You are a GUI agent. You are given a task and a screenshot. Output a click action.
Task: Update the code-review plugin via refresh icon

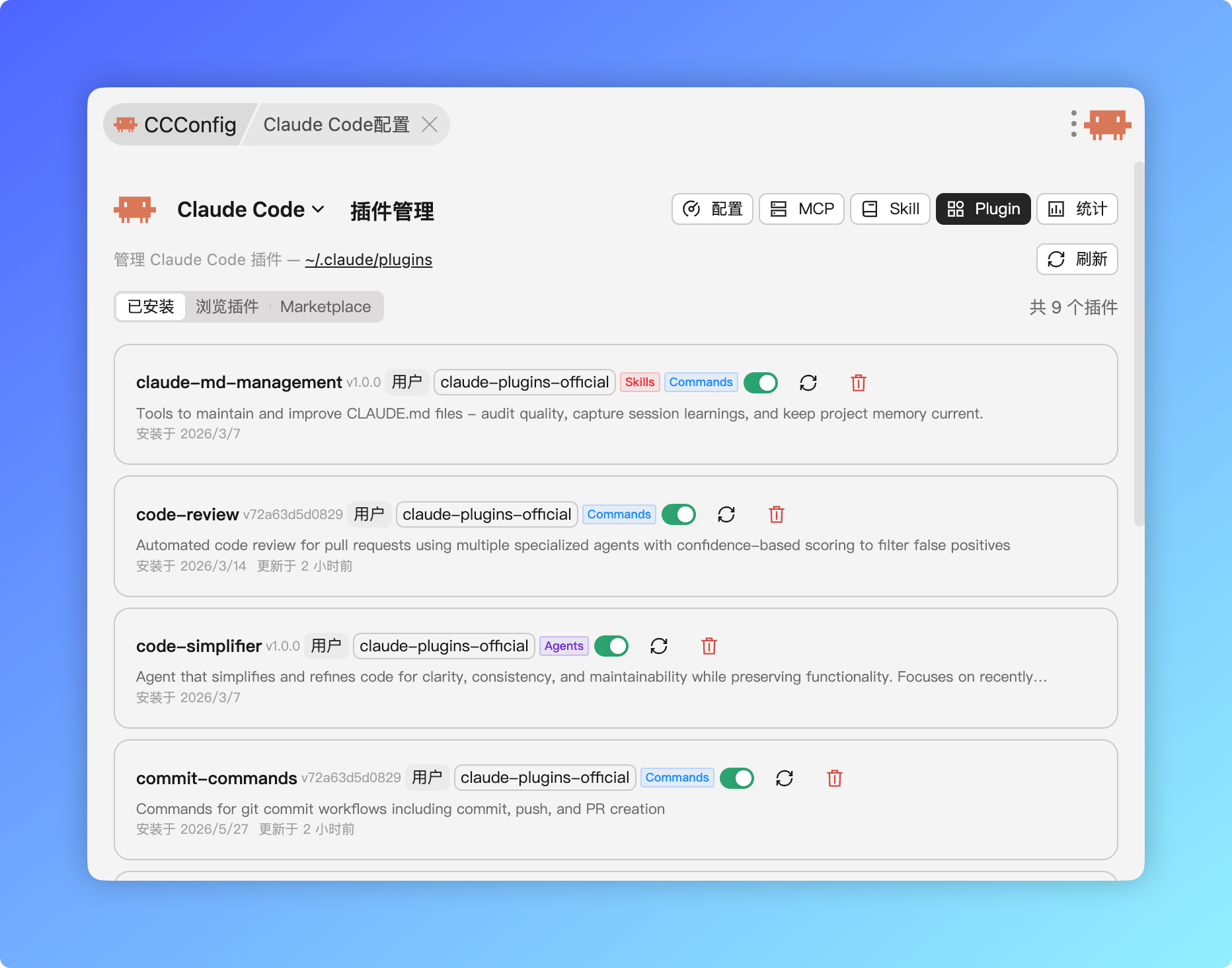click(x=726, y=514)
